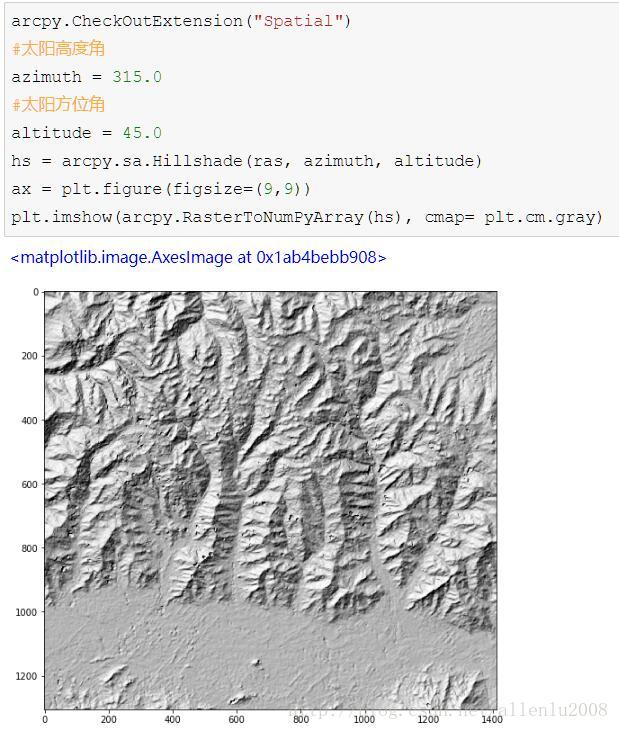Click the arcpy.CheckOutExtension("Spatial") code line

pos(181,21)
